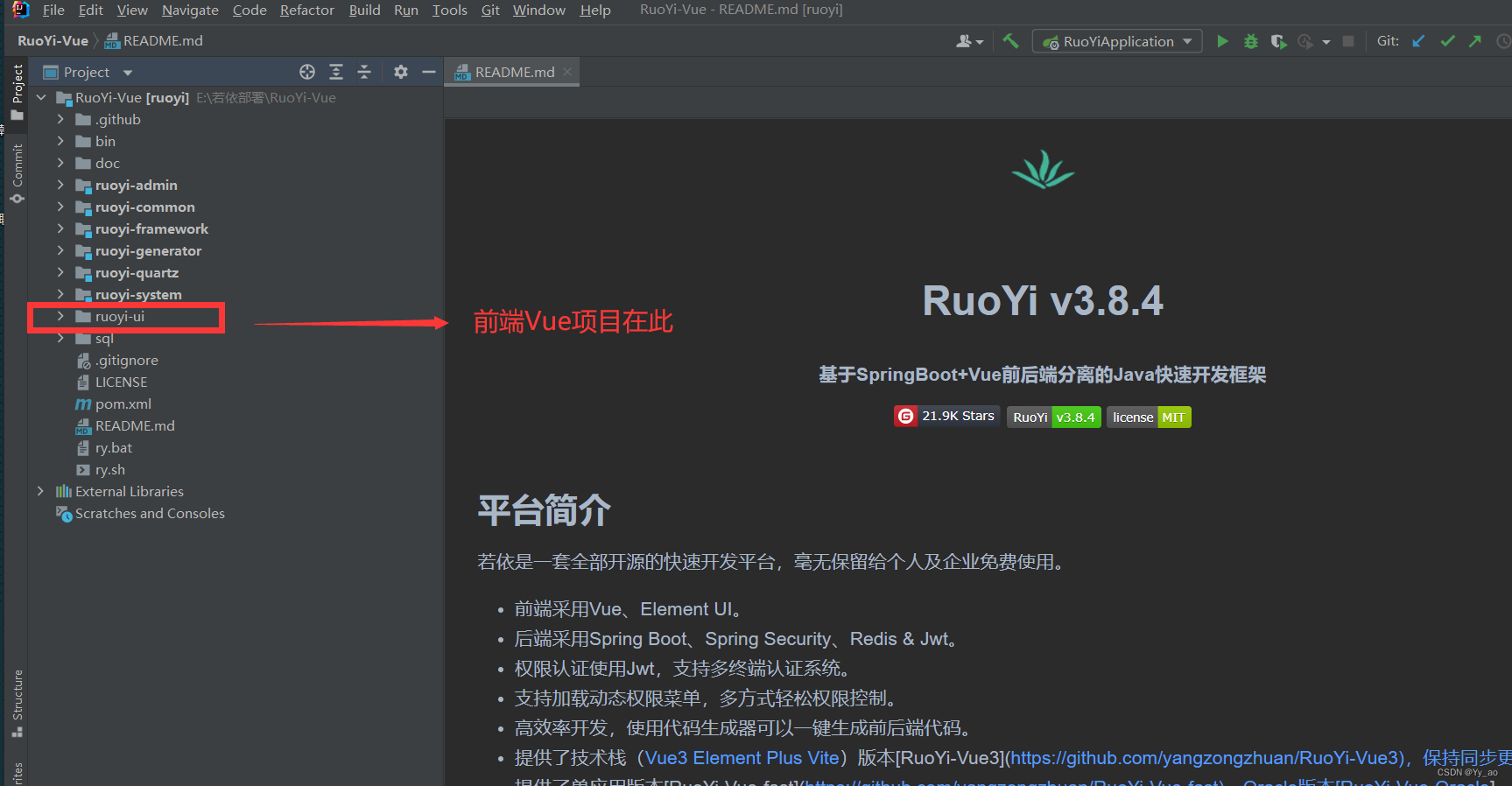Expand the .github folder
This screenshot has width=1512, height=786.
click(60, 119)
